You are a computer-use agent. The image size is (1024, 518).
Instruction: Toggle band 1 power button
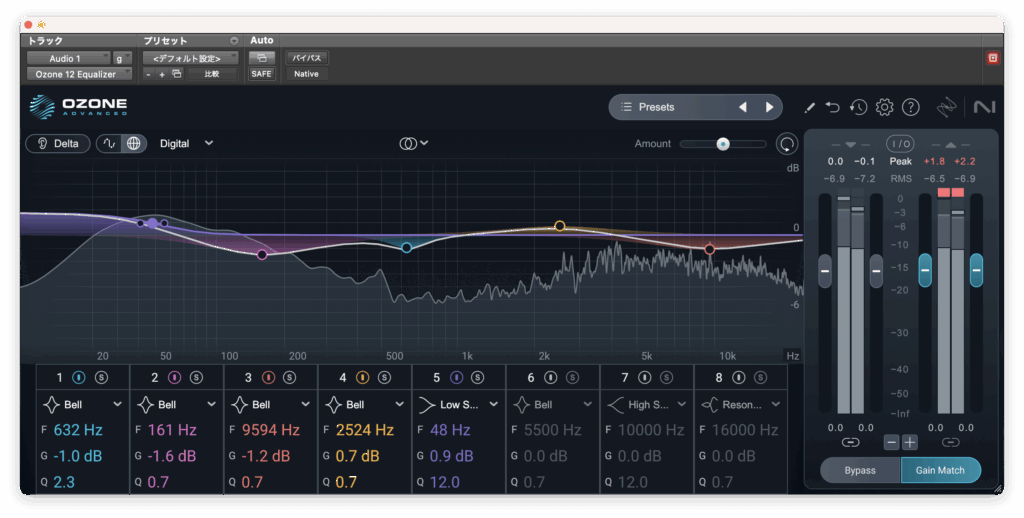point(79,377)
